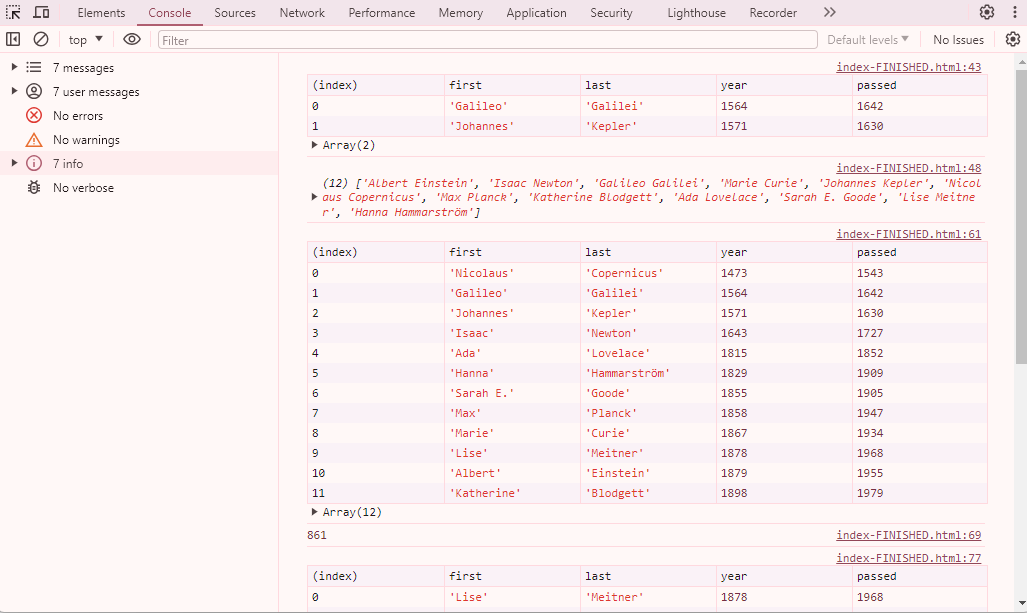Viewport: 1027px width, 613px height.
Task: Switch to the Network tab
Action: pyautogui.click(x=301, y=12)
